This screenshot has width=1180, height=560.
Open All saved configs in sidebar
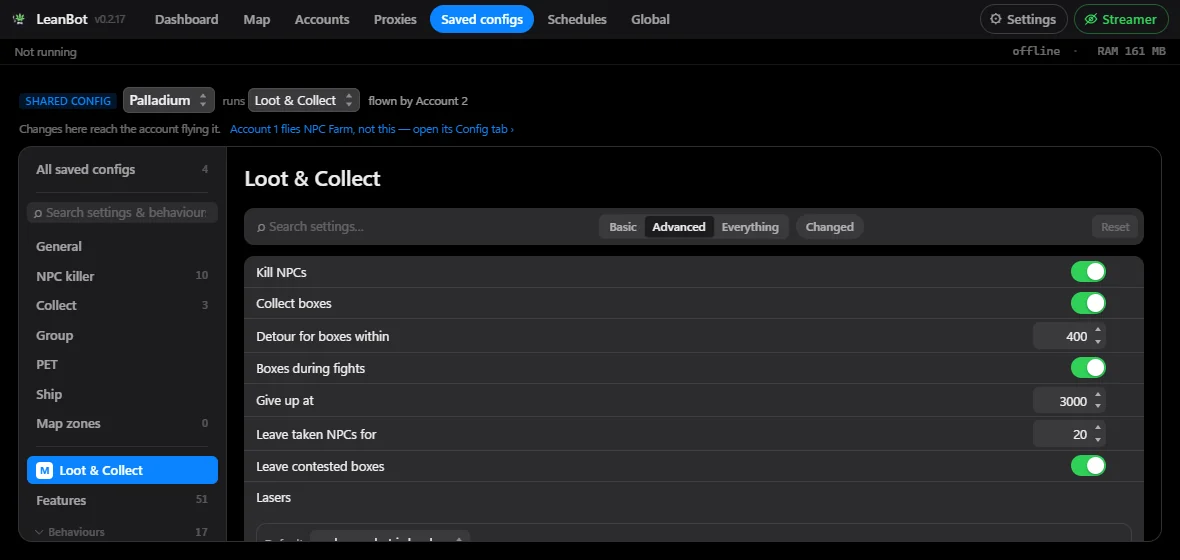tap(122, 170)
